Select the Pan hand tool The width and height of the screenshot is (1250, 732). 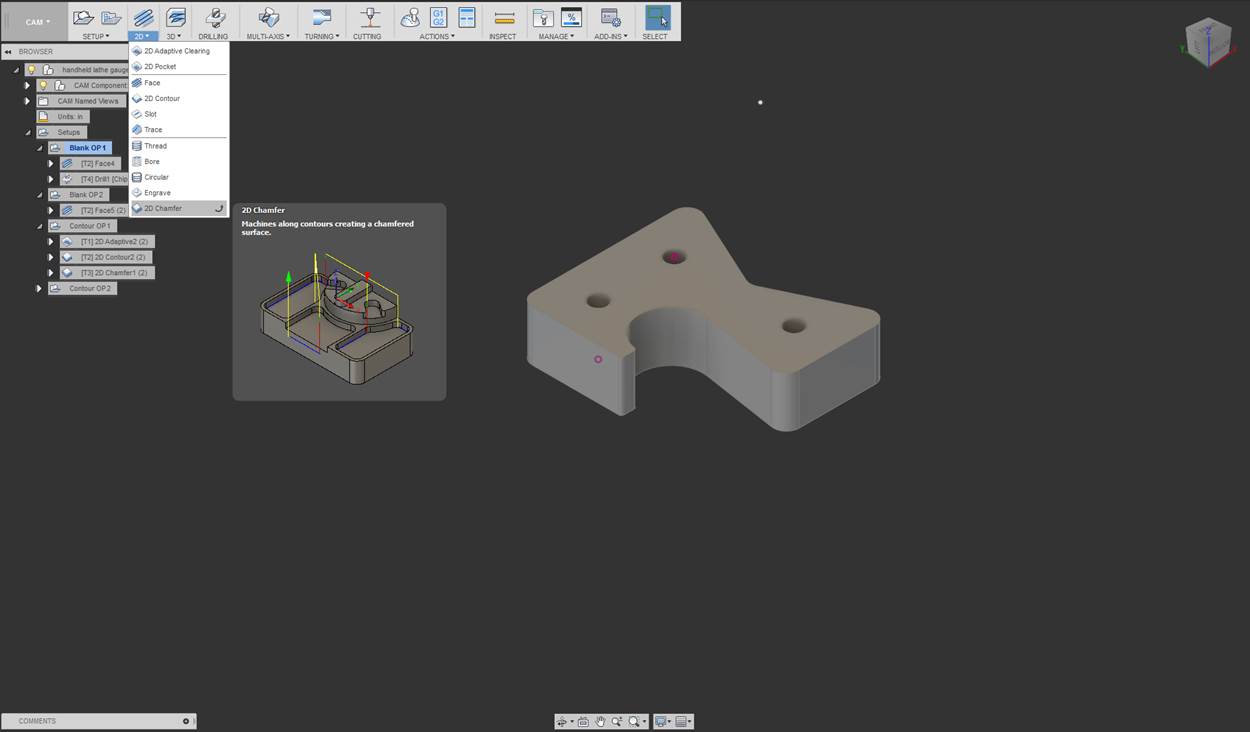(600, 721)
